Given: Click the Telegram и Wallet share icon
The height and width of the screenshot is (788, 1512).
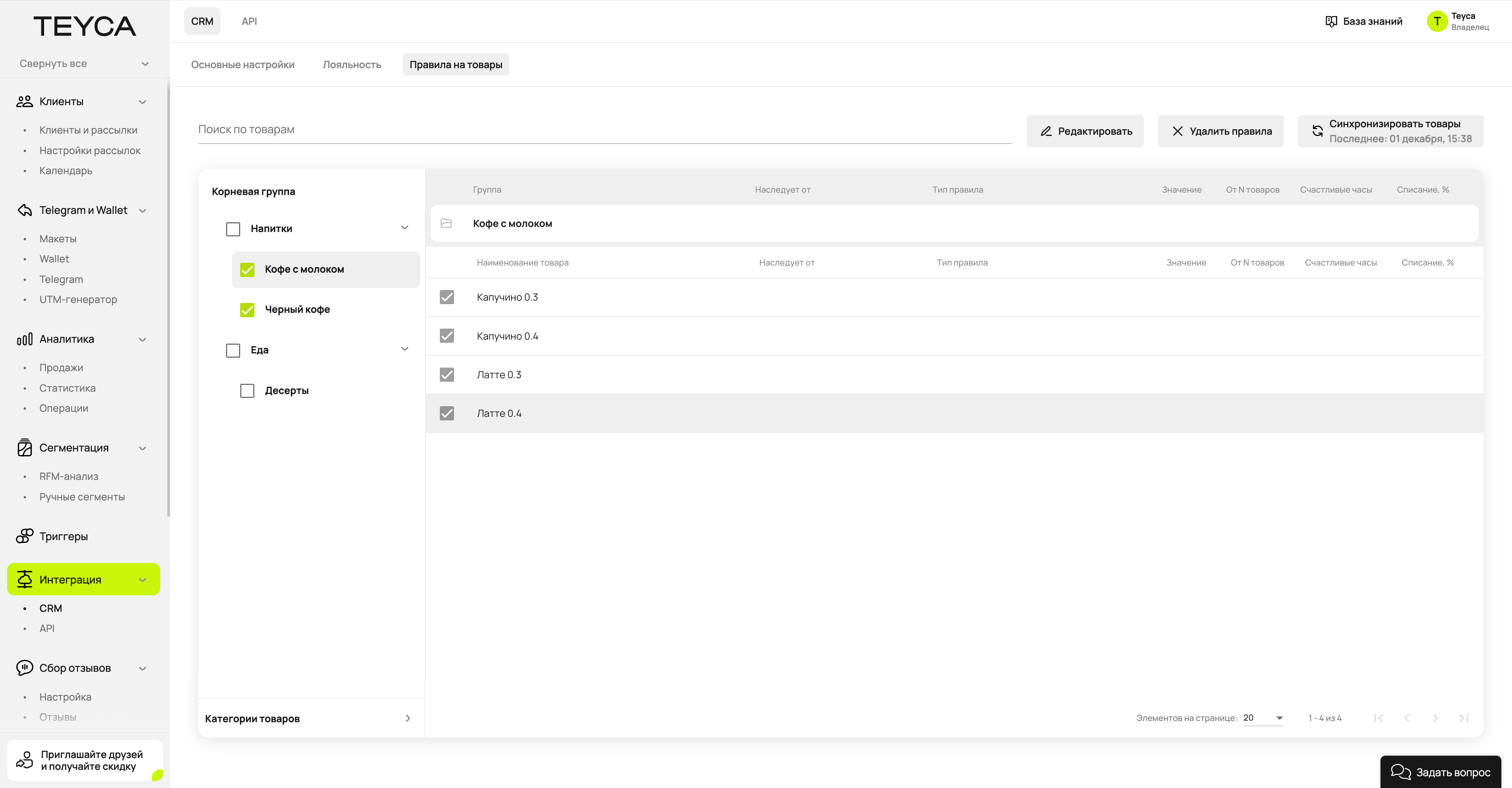Looking at the screenshot, I should click(x=24, y=210).
